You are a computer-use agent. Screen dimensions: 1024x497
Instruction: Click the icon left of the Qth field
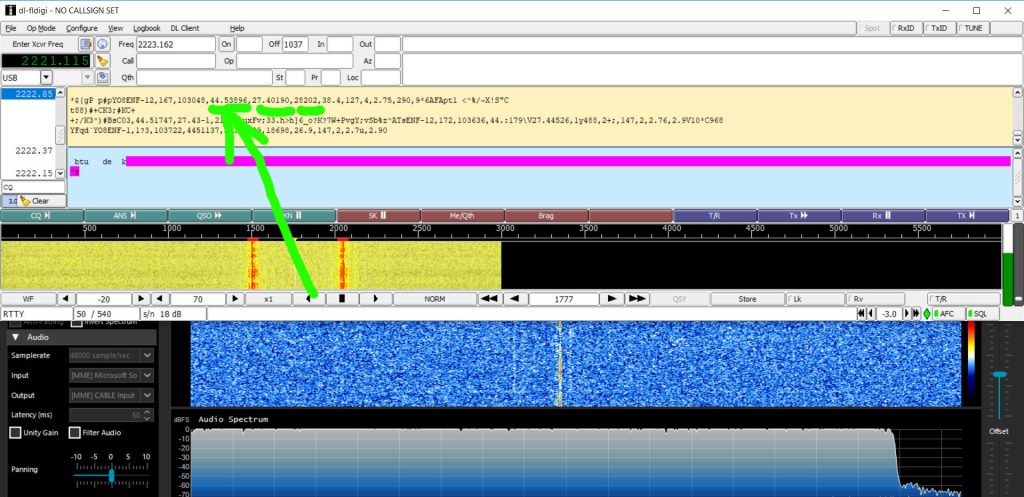point(102,77)
